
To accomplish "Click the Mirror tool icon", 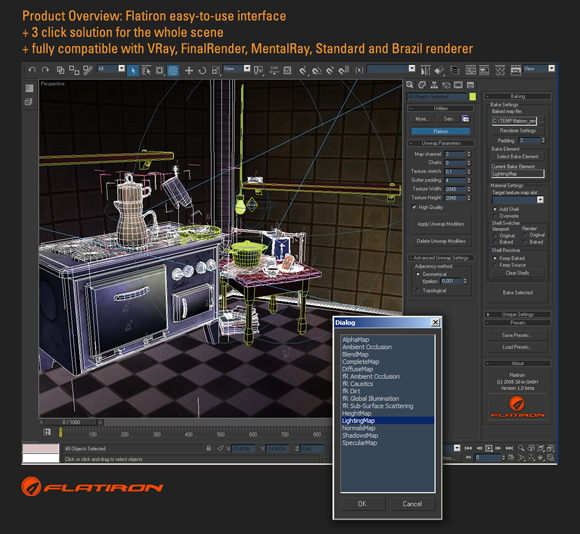I will (426, 70).
